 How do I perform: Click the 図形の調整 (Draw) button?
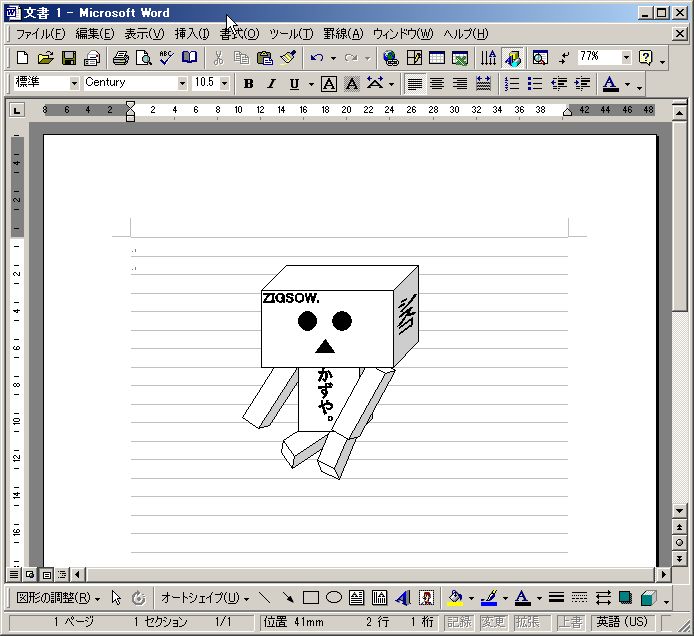pos(58,598)
